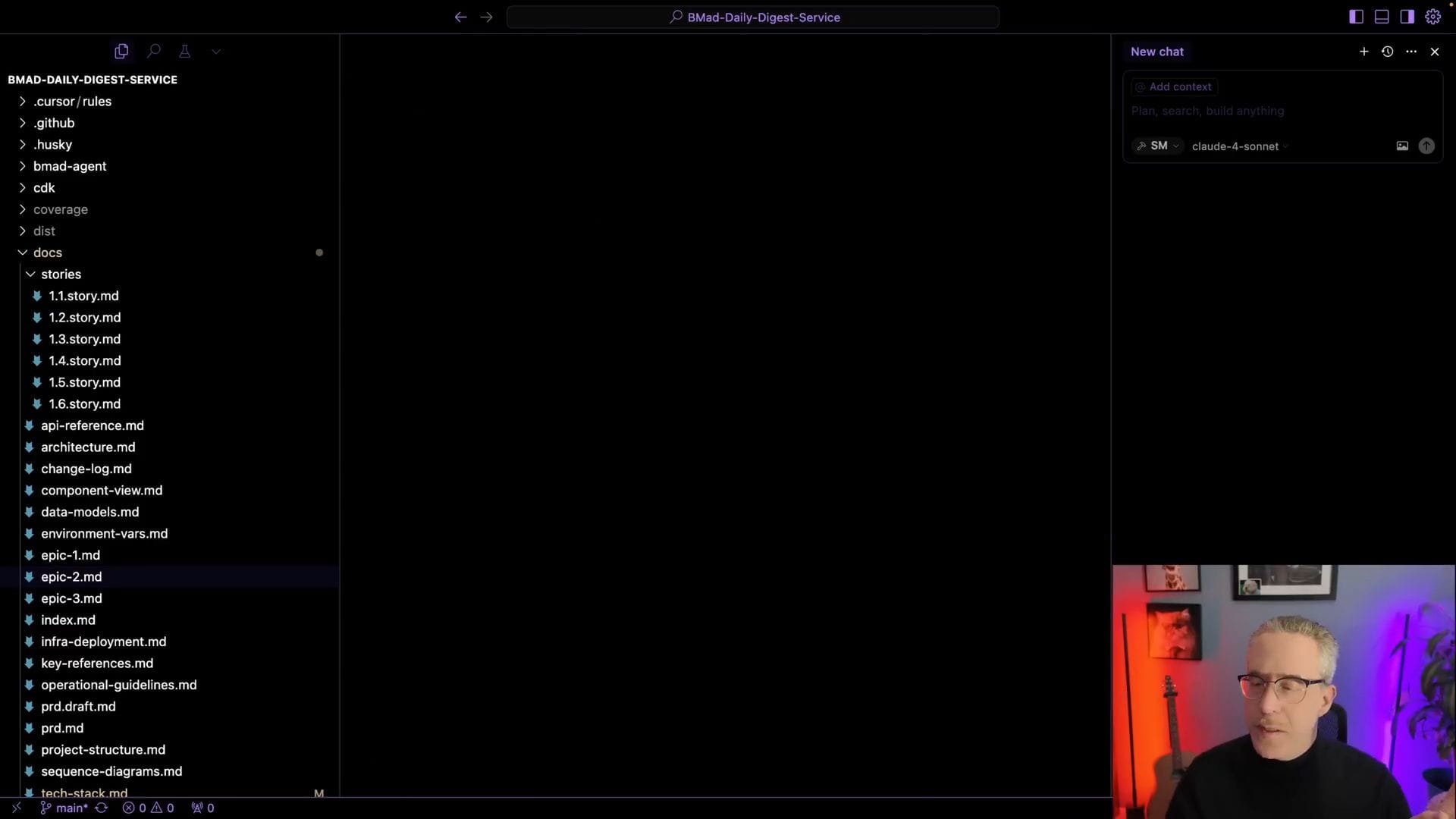Attach image to chat prompt
The width and height of the screenshot is (1456, 819).
[x=1402, y=146]
